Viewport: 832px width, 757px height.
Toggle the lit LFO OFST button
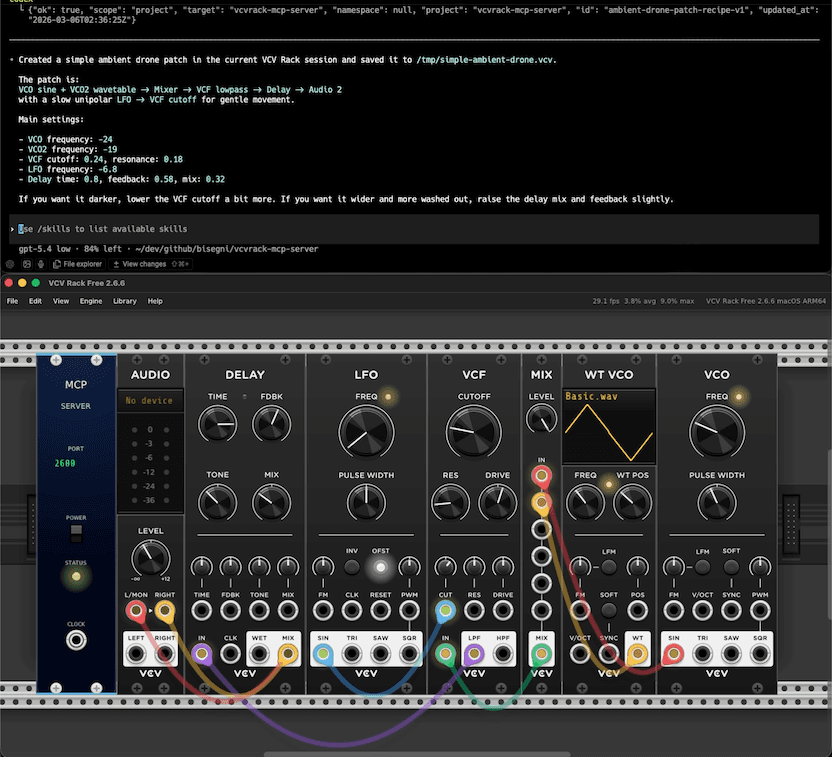380,567
